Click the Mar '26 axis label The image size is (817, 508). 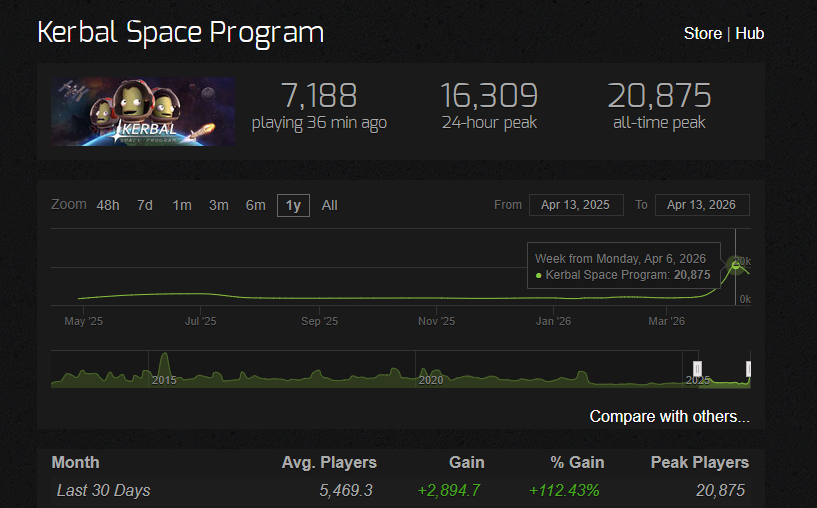666,321
